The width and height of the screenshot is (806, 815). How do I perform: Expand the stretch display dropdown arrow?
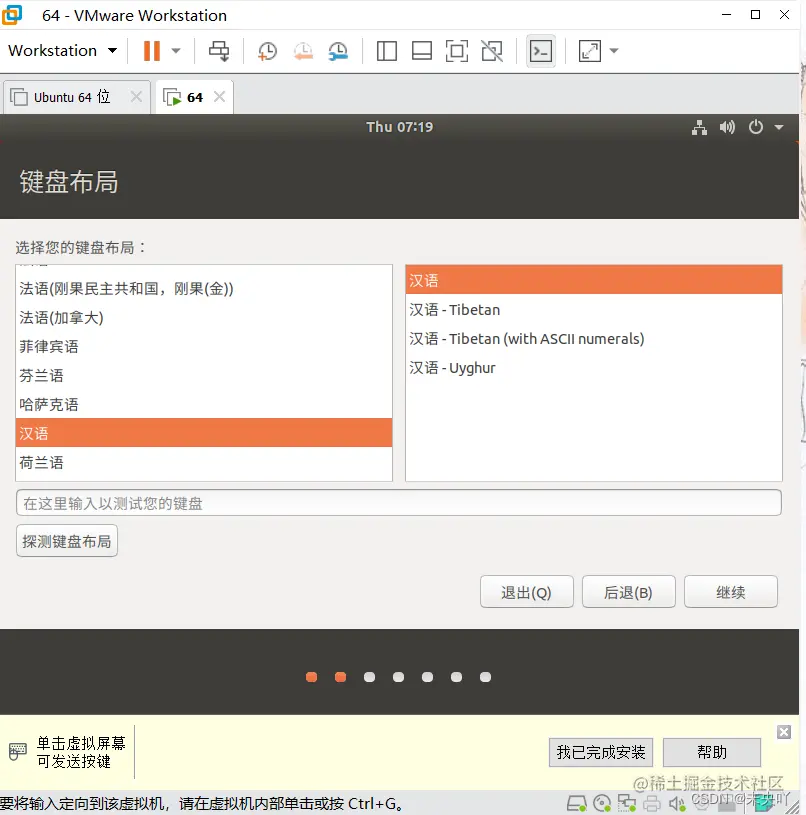[x=614, y=51]
